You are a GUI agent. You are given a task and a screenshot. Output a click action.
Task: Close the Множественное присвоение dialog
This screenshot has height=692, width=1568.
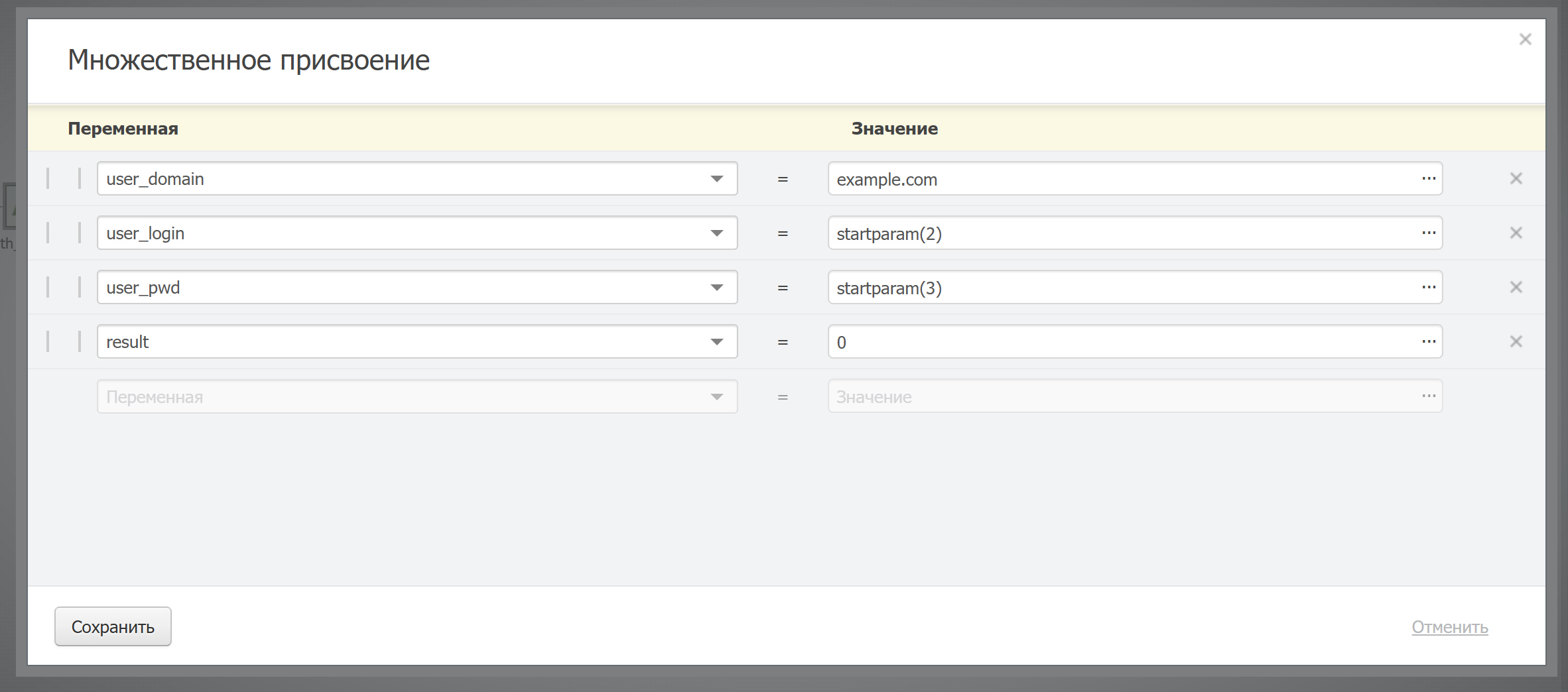click(1525, 40)
